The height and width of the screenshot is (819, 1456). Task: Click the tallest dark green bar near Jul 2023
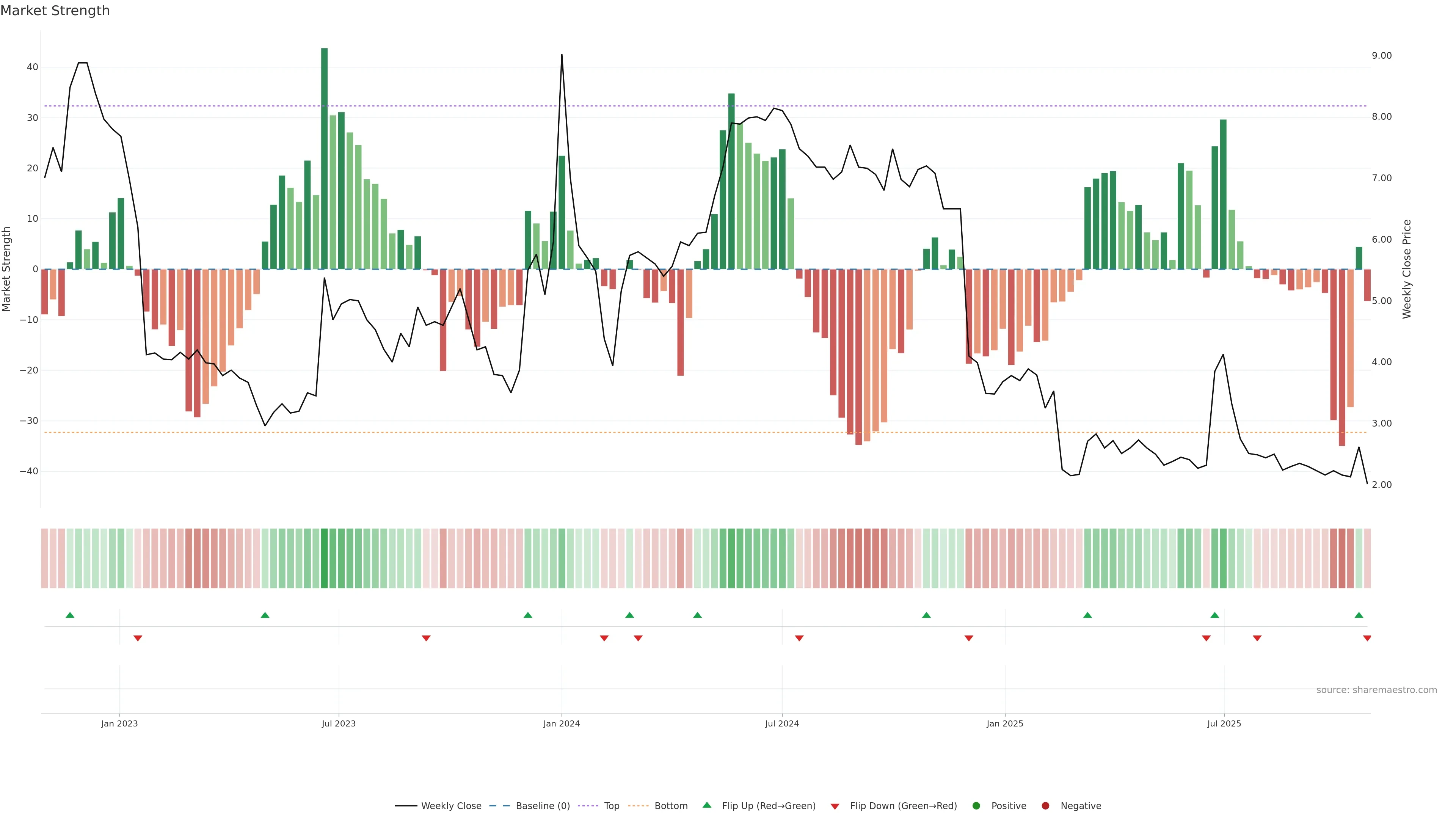click(325, 158)
